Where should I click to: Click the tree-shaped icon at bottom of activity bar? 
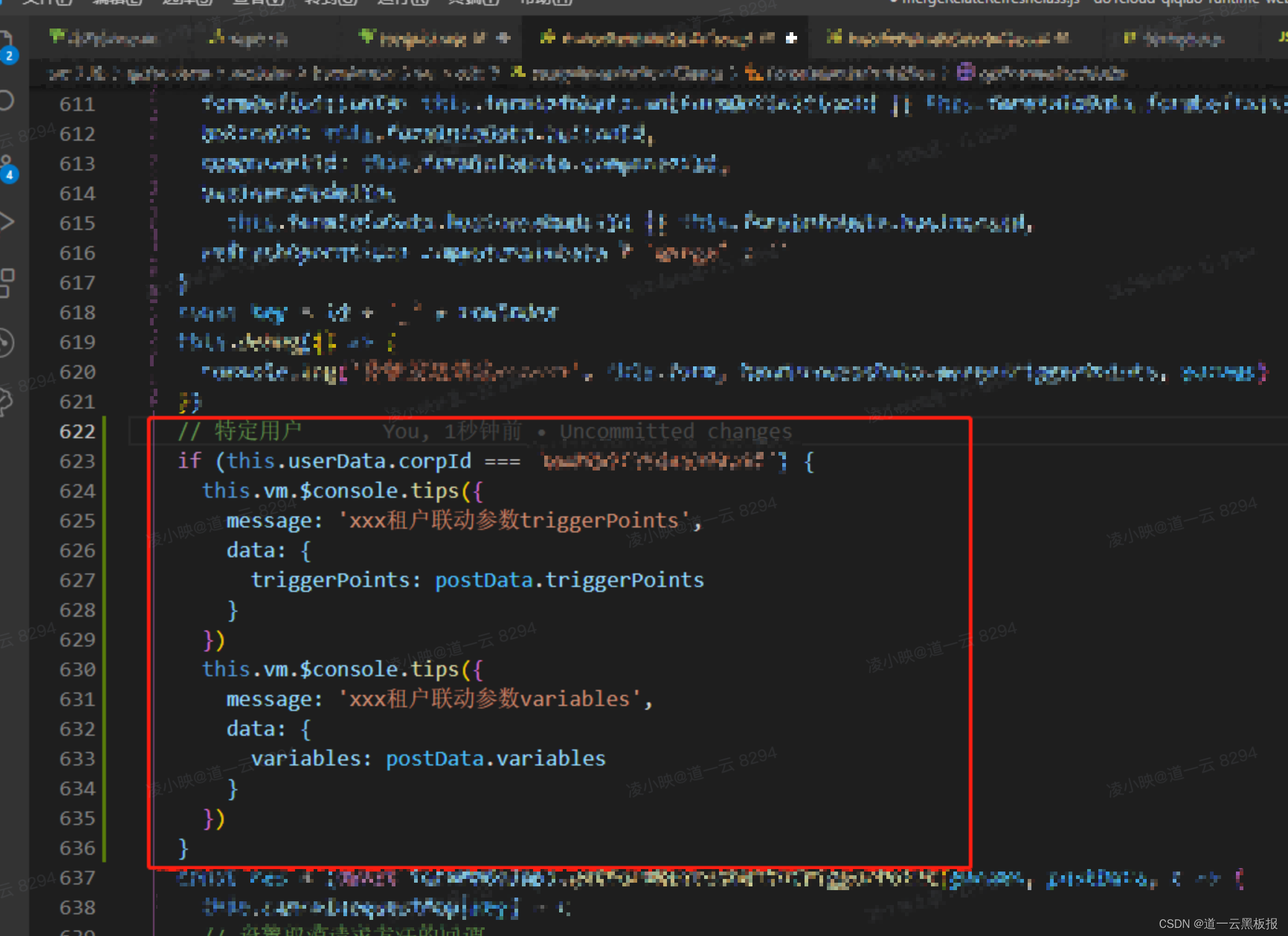tap(6, 402)
